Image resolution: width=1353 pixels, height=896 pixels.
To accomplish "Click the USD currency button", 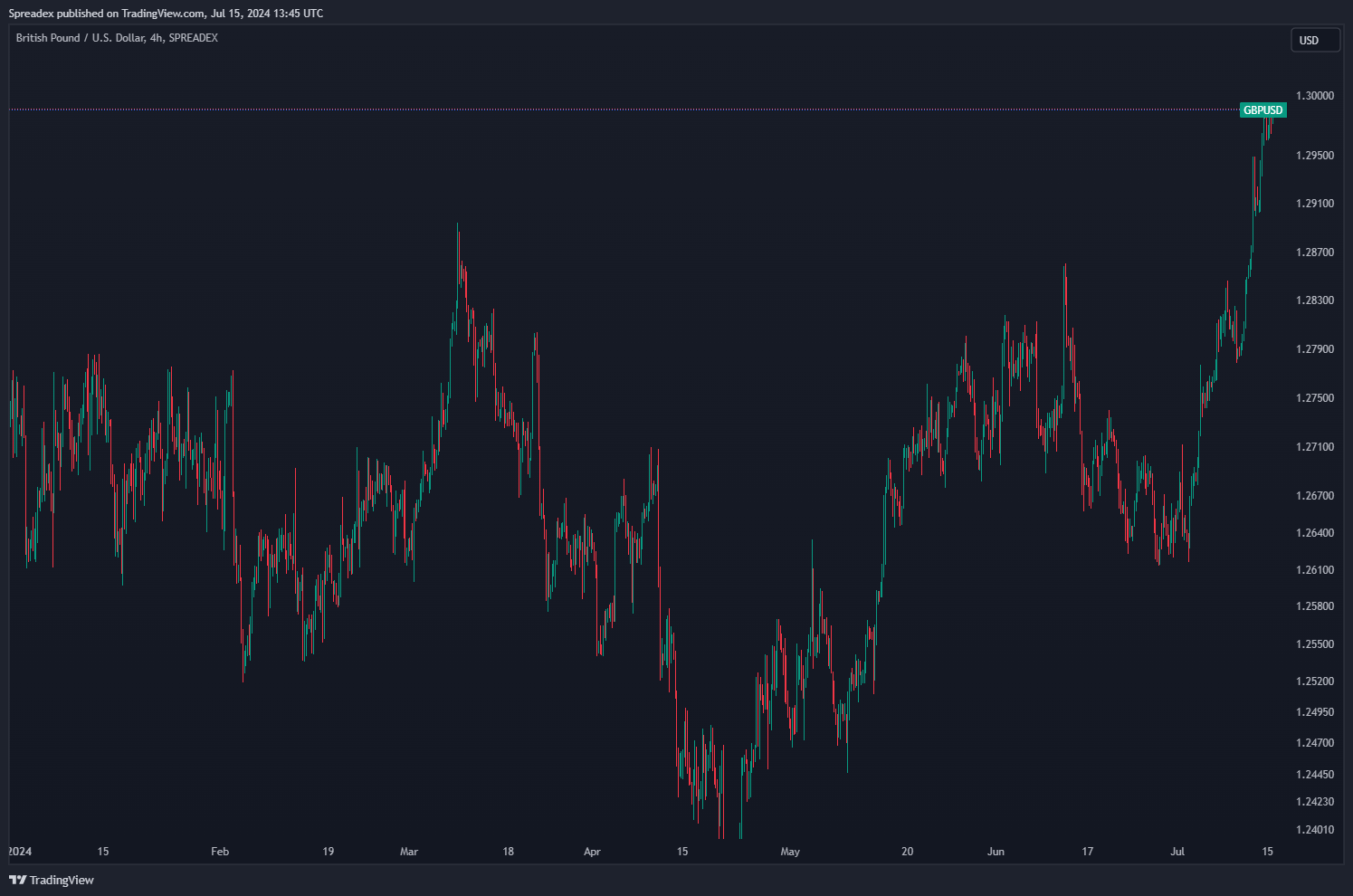I will (x=1314, y=40).
